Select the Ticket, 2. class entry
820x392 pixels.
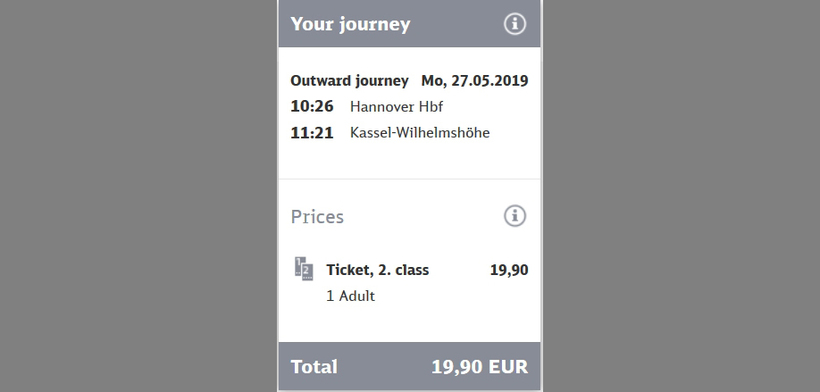pos(378,270)
